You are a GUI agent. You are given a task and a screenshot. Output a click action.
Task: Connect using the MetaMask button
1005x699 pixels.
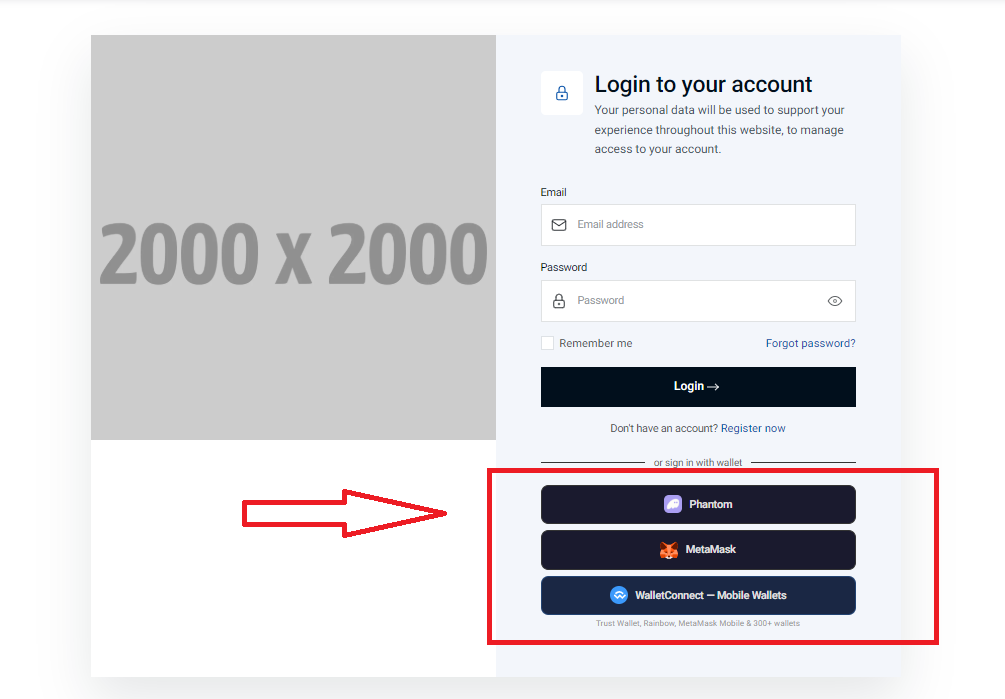[698, 550]
